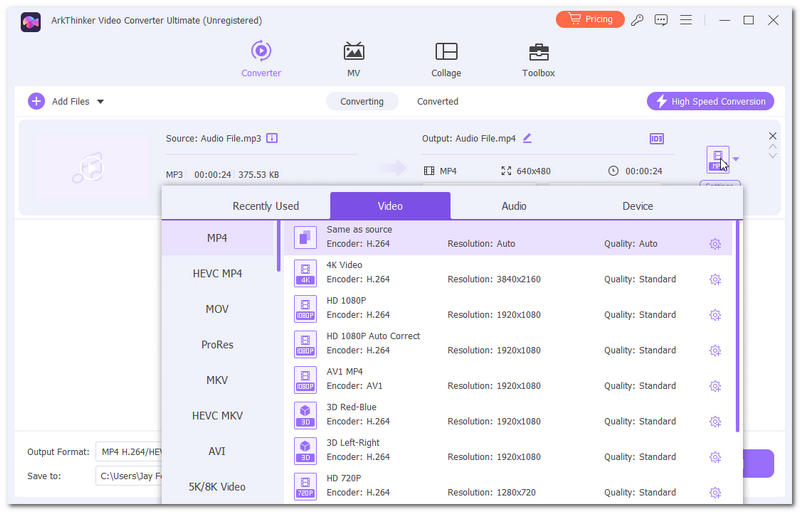Expand the Add Files dropdown arrow
800x512 pixels.
click(x=101, y=101)
